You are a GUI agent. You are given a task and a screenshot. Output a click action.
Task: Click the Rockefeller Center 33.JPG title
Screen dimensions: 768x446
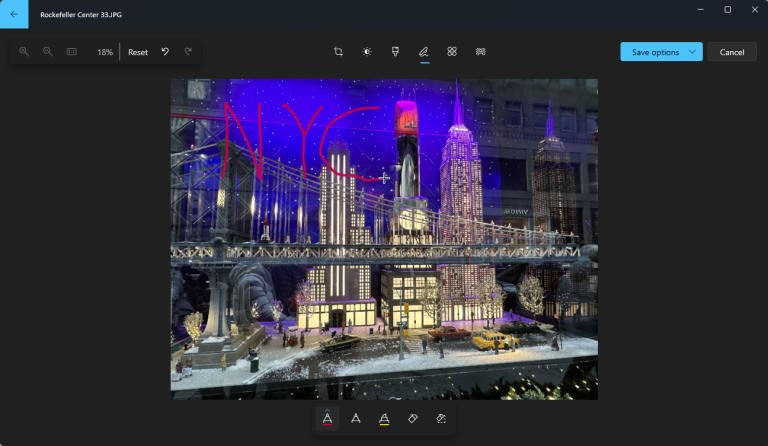coord(81,15)
